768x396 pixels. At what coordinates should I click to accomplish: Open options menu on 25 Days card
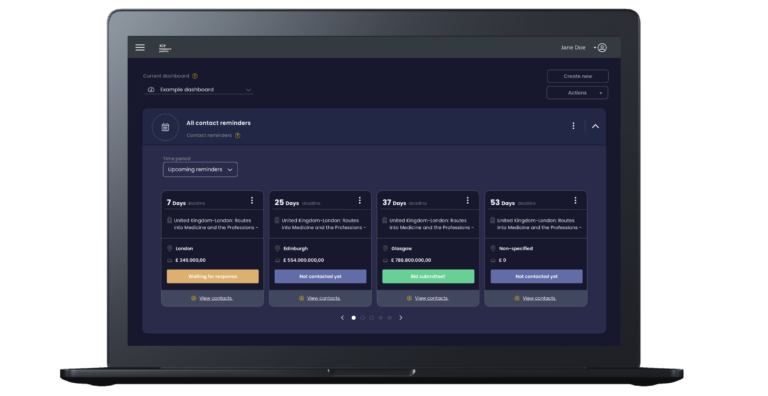pos(360,200)
